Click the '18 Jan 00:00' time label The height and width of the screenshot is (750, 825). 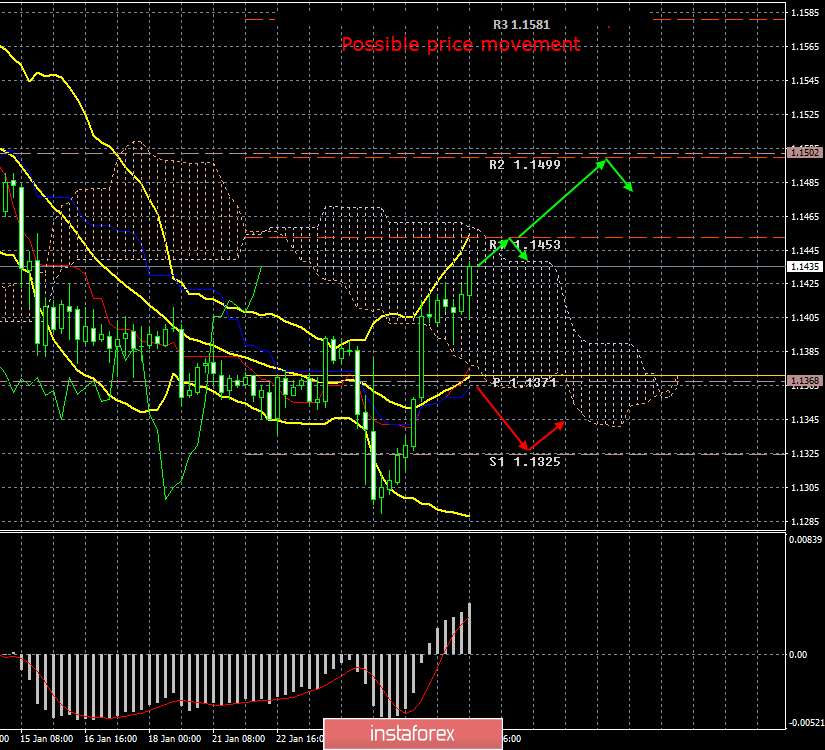174,739
